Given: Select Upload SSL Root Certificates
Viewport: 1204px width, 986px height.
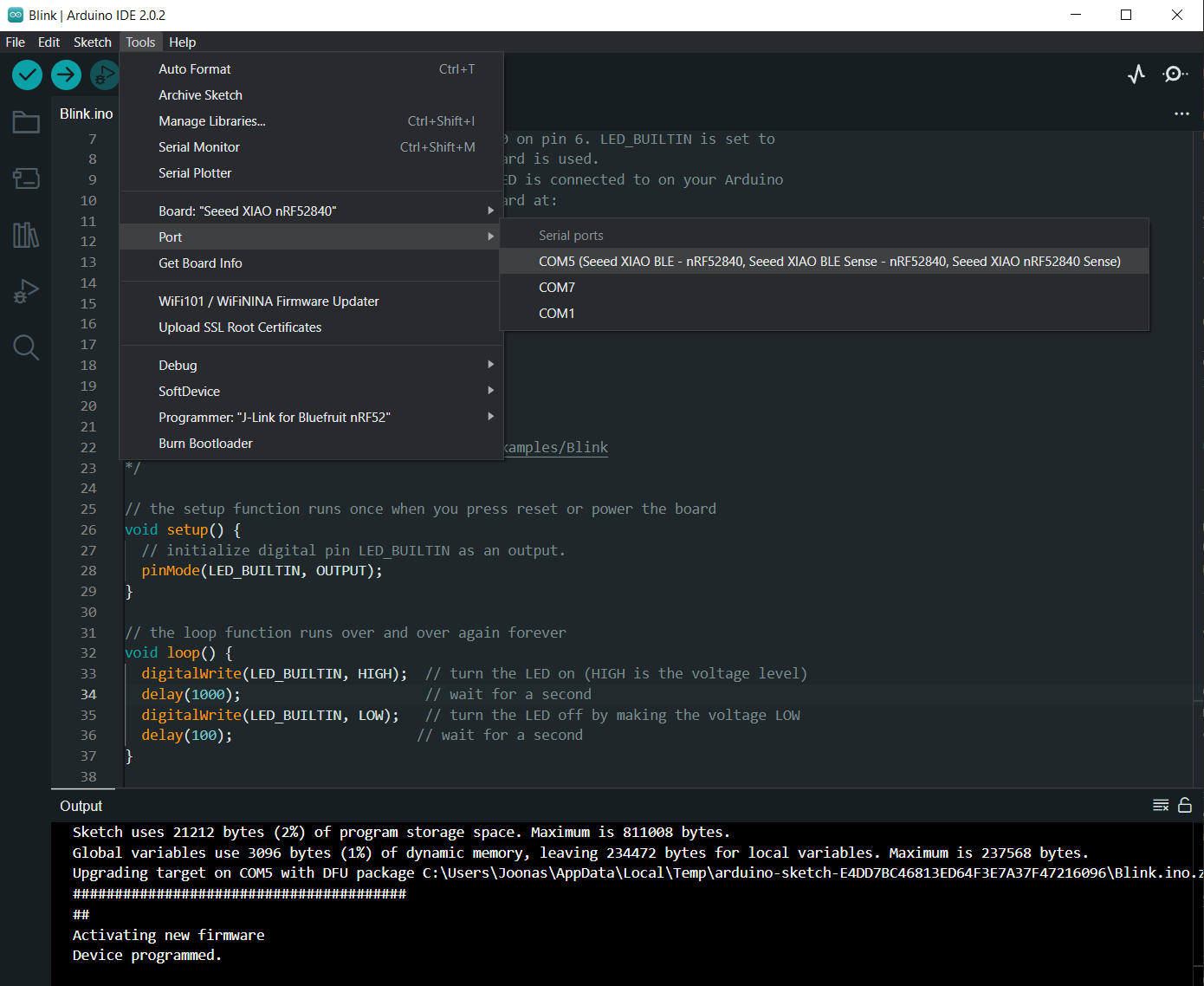Looking at the screenshot, I should [312, 328].
